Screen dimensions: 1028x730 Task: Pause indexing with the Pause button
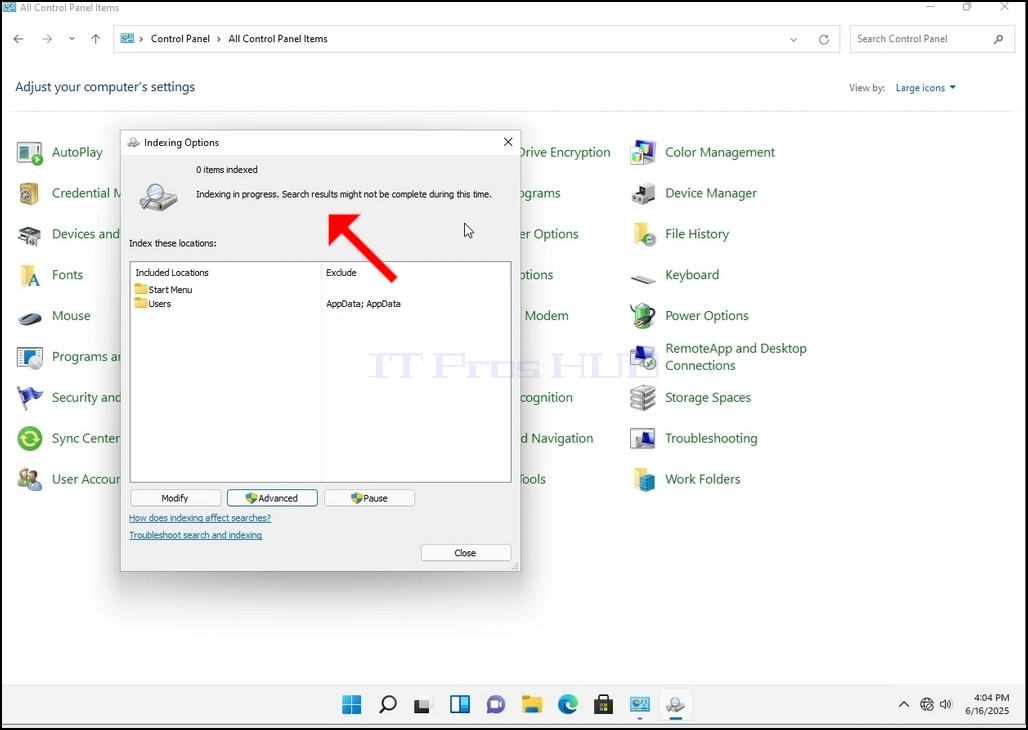pos(369,498)
